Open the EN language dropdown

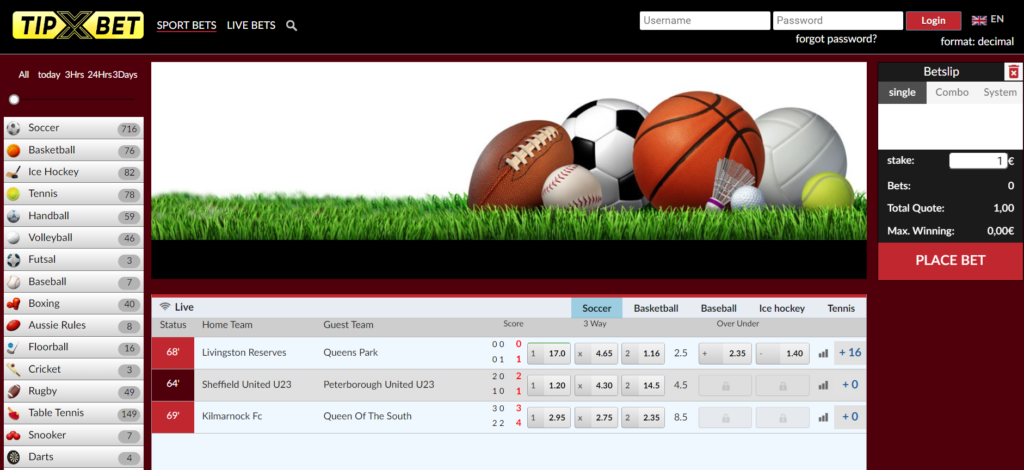pos(997,20)
